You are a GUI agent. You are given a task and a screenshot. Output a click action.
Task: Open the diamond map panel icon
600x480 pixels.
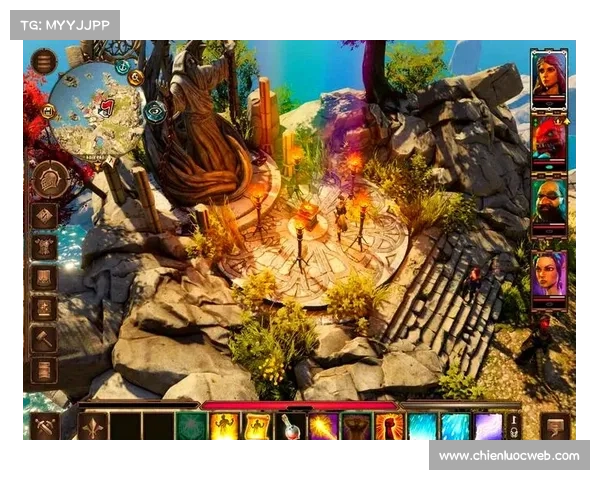44,216
